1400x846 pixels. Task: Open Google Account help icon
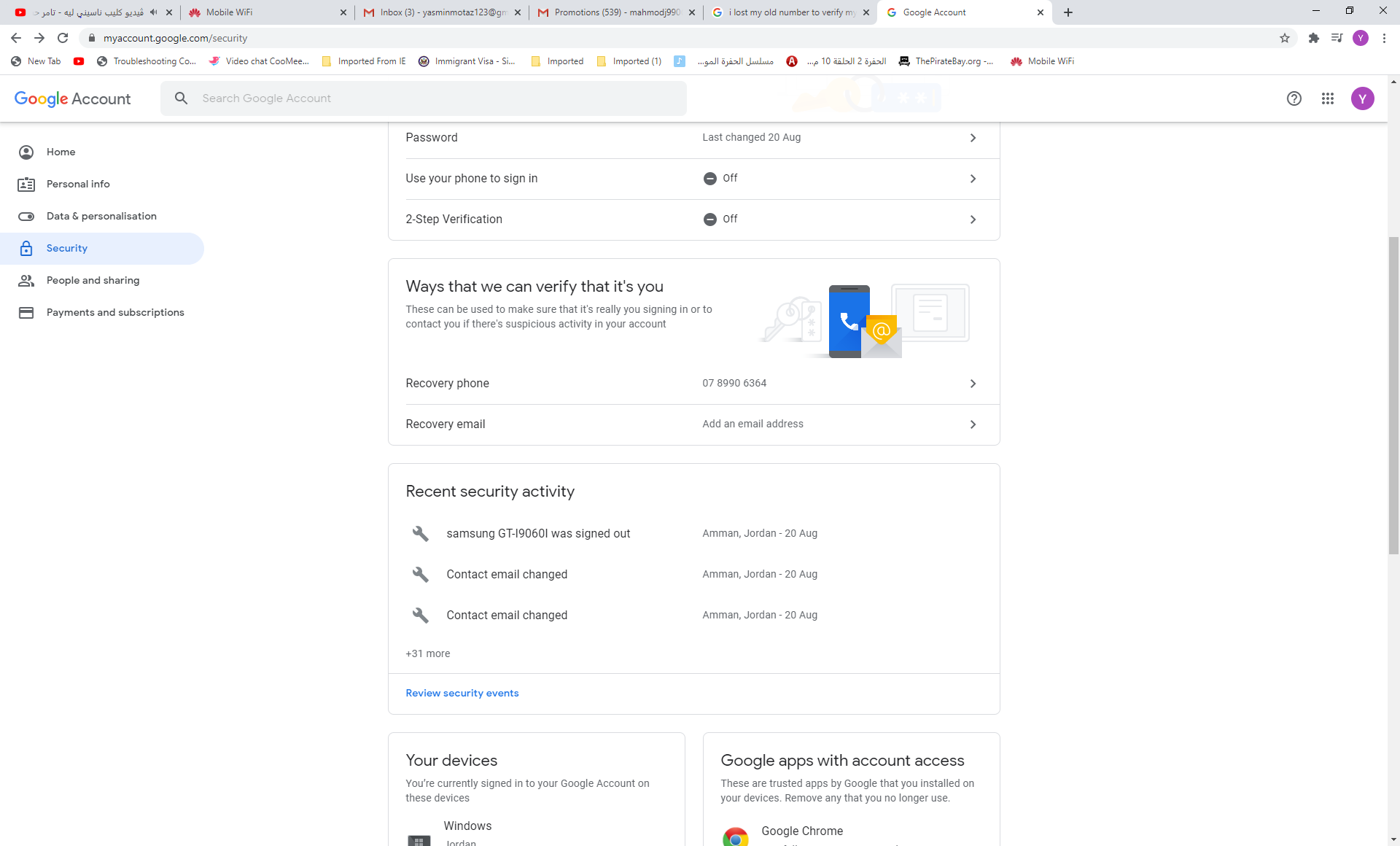click(x=1294, y=98)
